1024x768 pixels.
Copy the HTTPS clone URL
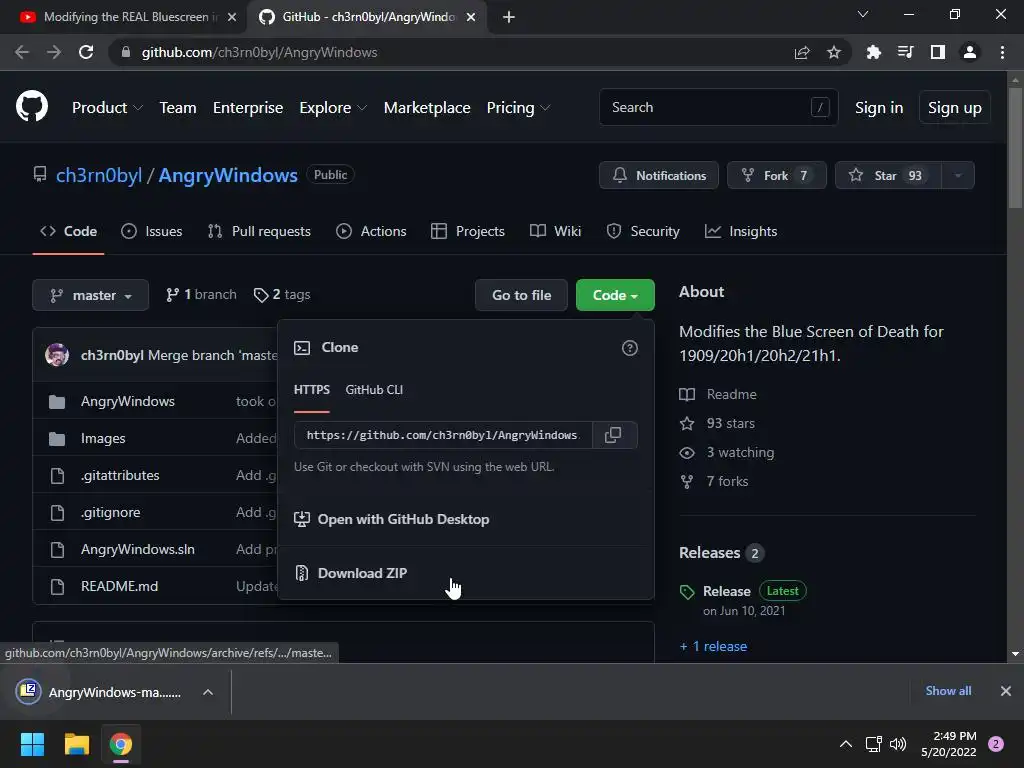click(x=613, y=435)
